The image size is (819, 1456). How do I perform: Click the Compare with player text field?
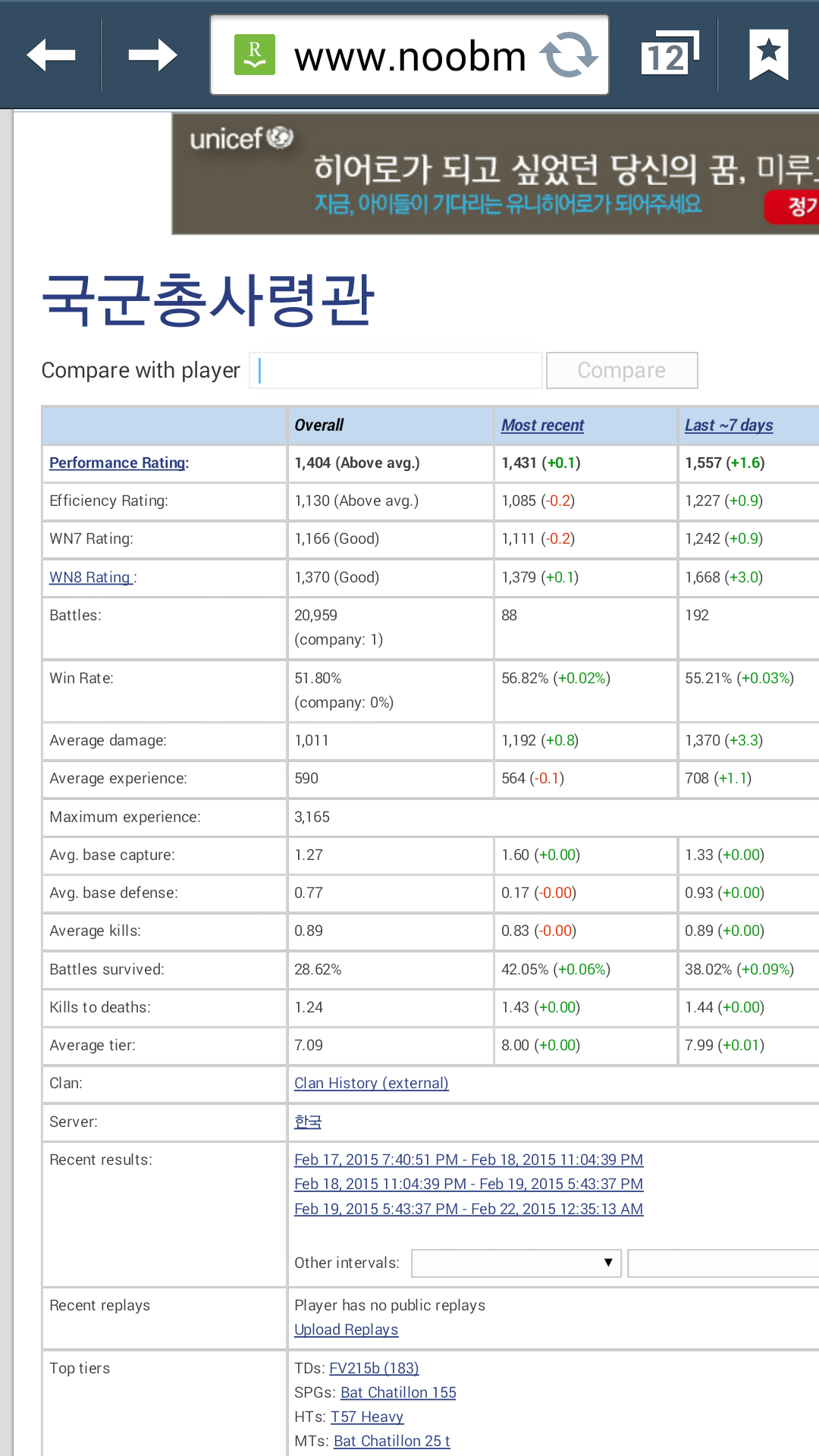[x=396, y=371]
